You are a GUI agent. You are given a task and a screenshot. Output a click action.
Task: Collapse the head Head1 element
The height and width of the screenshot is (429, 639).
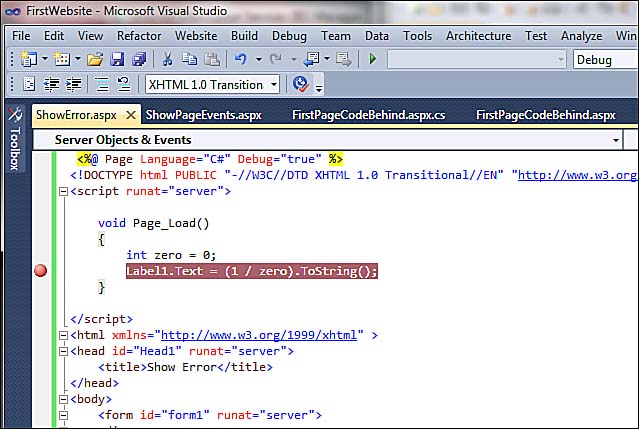pos(63,351)
